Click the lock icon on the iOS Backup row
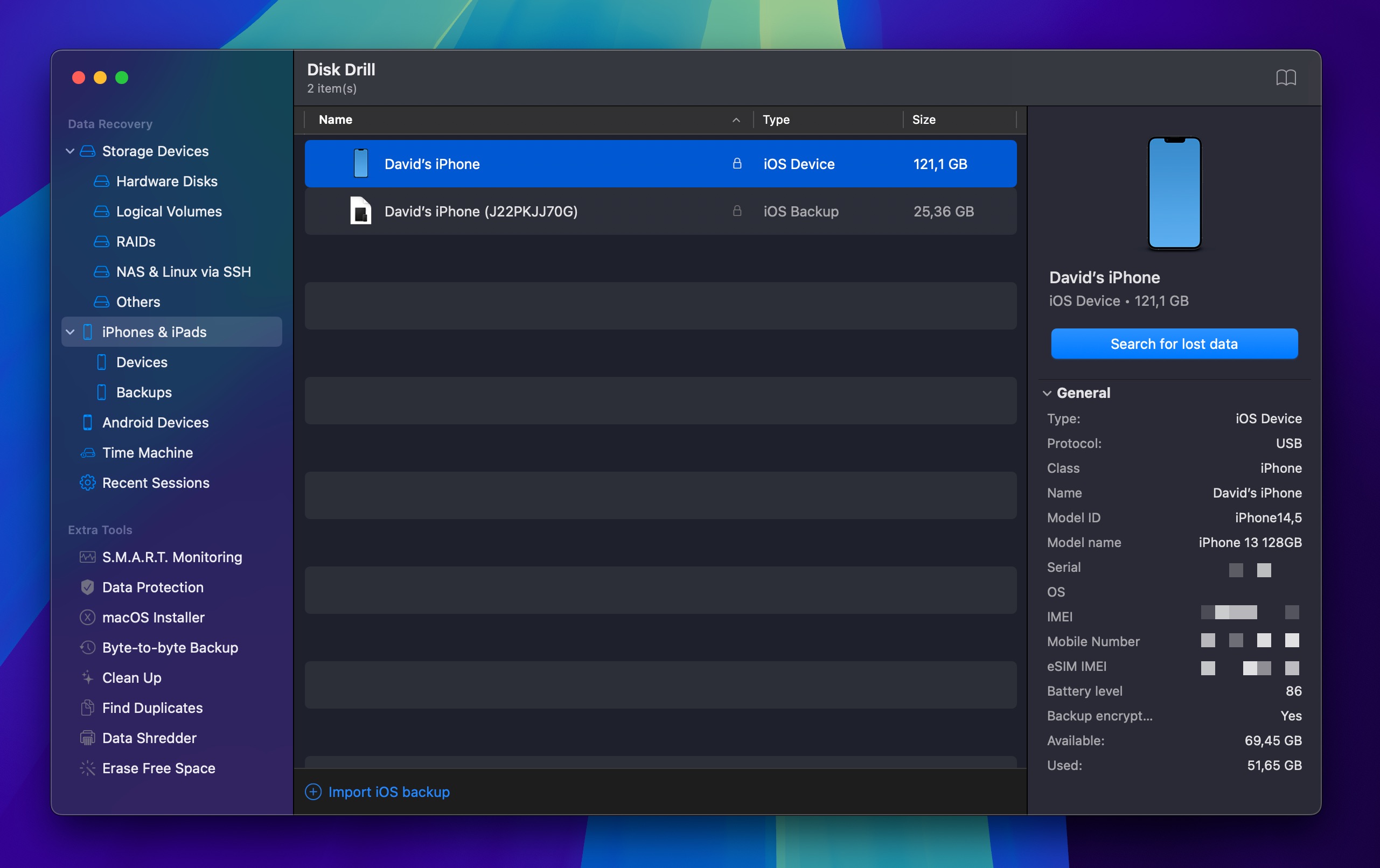Screen dimensions: 1380x868 [x=737, y=211]
